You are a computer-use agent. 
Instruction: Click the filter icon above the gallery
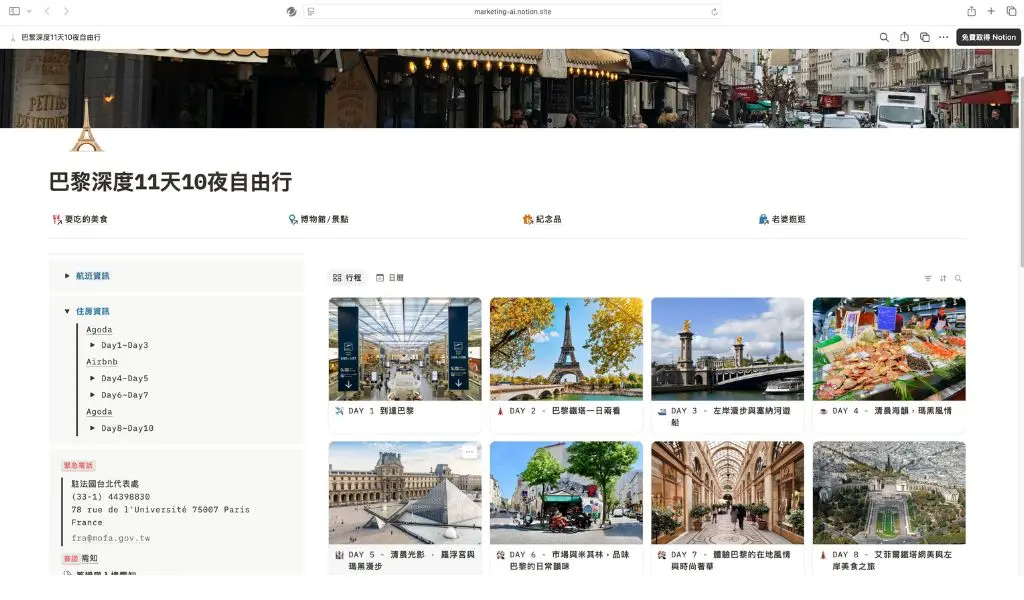[x=927, y=278]
